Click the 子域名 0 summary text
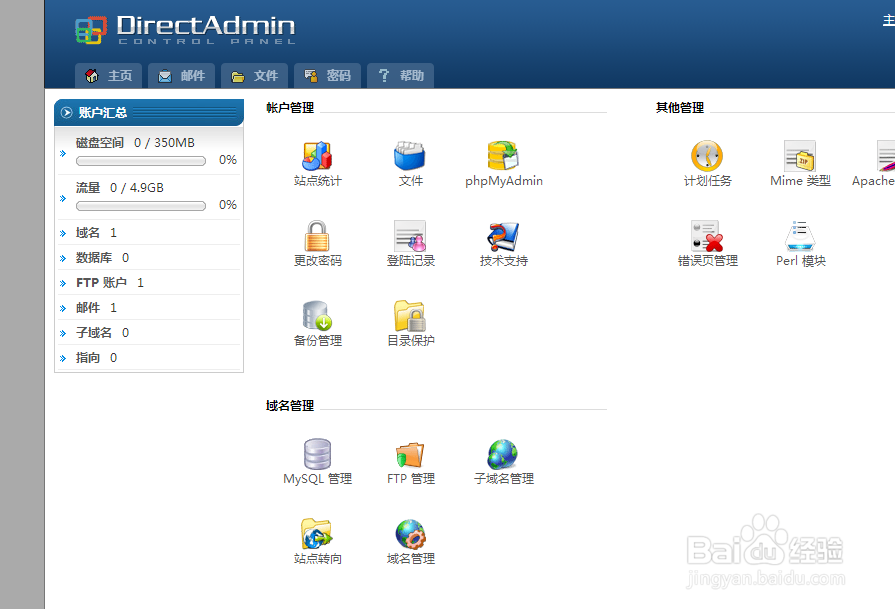 [103, 333]
